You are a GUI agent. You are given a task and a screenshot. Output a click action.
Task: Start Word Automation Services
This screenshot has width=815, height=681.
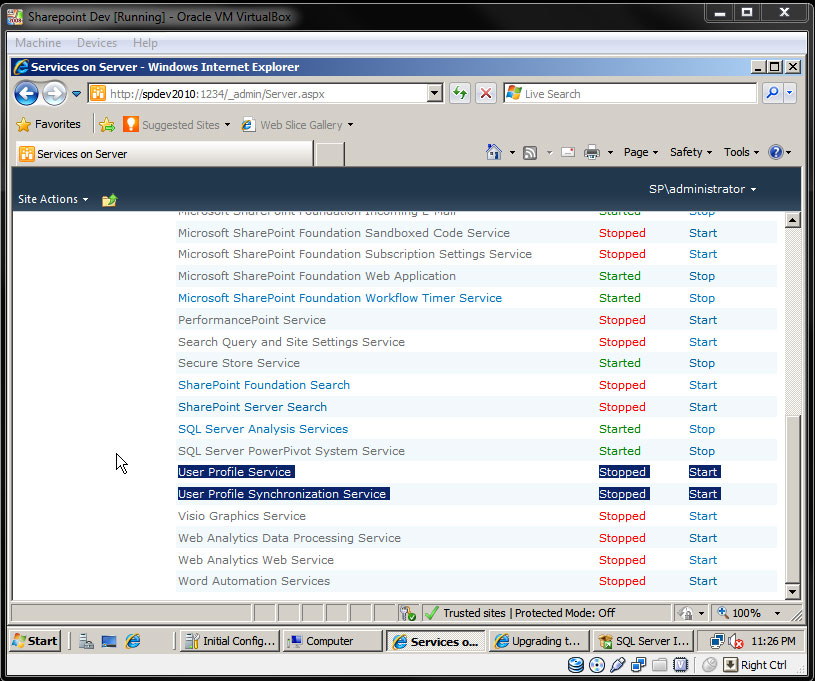point(703,581)
